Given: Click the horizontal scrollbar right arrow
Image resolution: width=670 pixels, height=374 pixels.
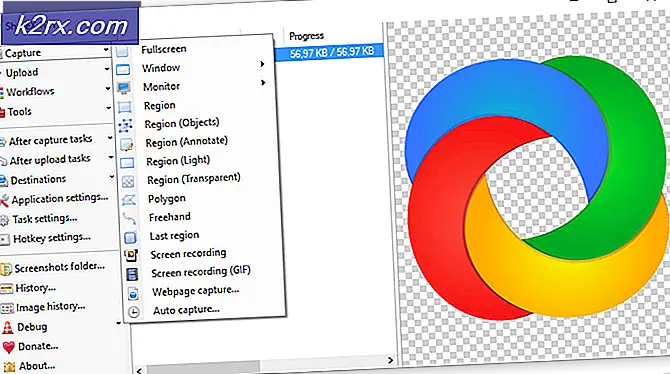Looking at the screenshot, I should [390, 360].
